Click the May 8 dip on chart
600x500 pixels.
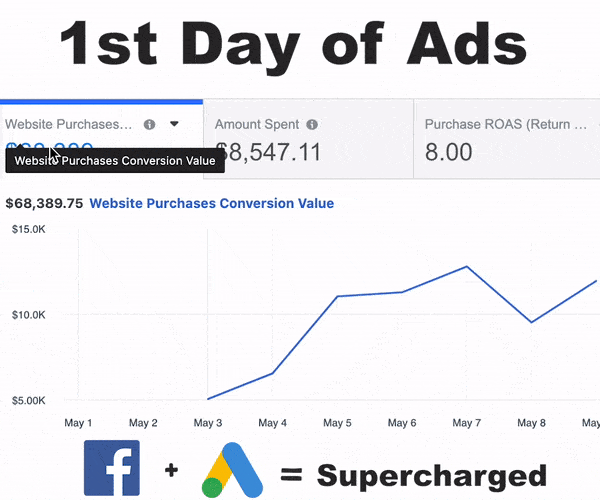click(531, 322)
